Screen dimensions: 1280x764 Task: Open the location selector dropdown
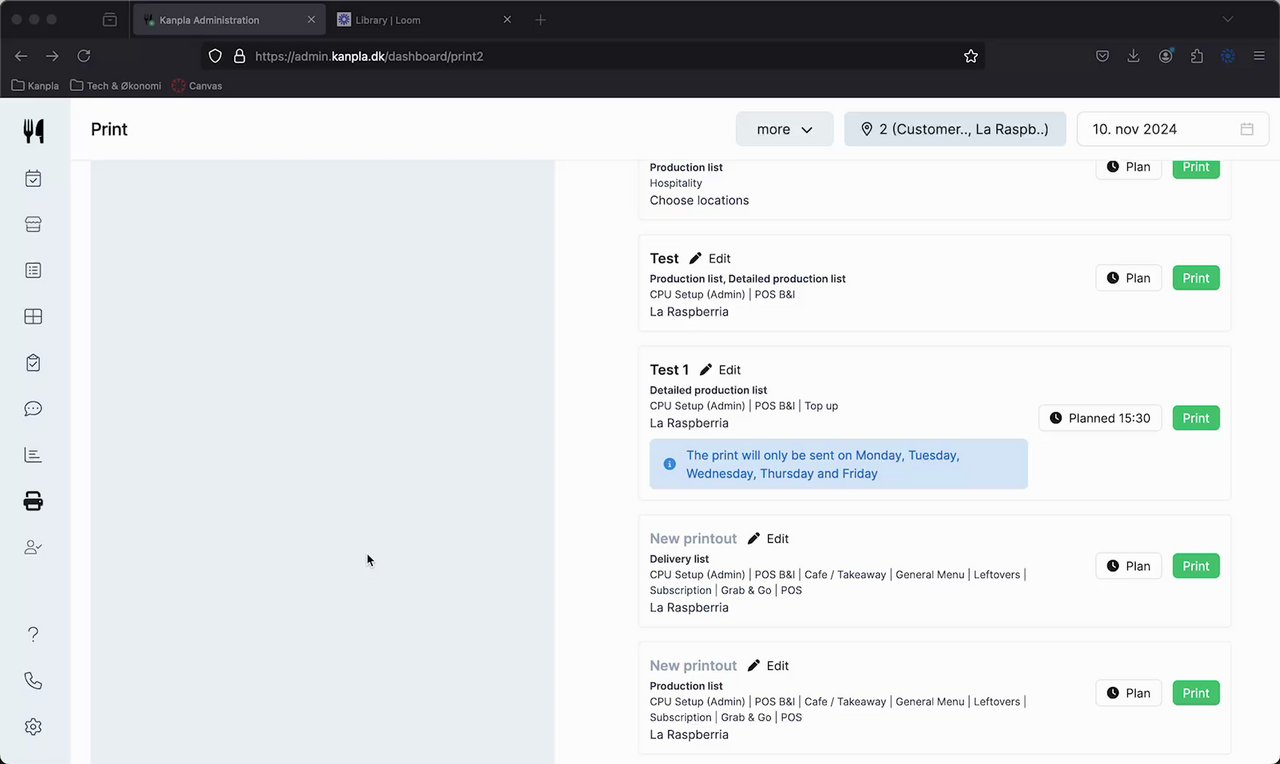(x=954, y=129)
